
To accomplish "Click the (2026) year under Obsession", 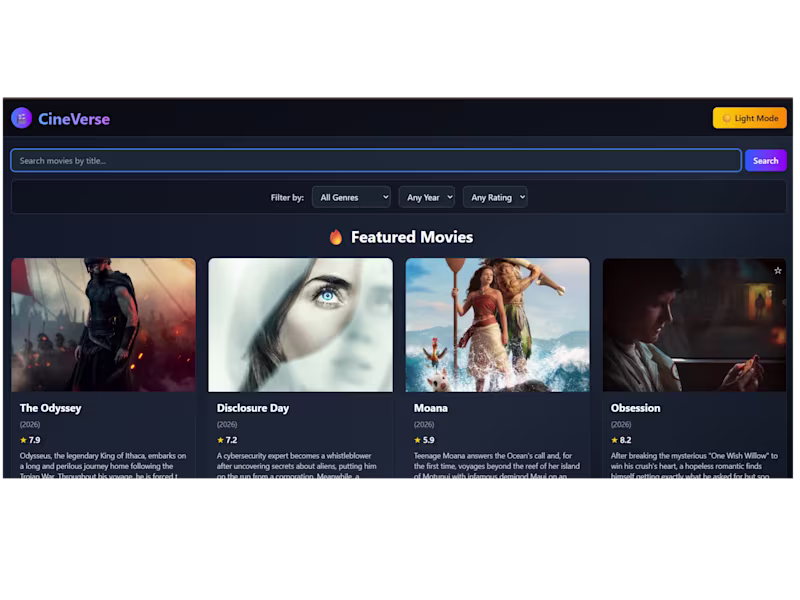I will point(621,424).
